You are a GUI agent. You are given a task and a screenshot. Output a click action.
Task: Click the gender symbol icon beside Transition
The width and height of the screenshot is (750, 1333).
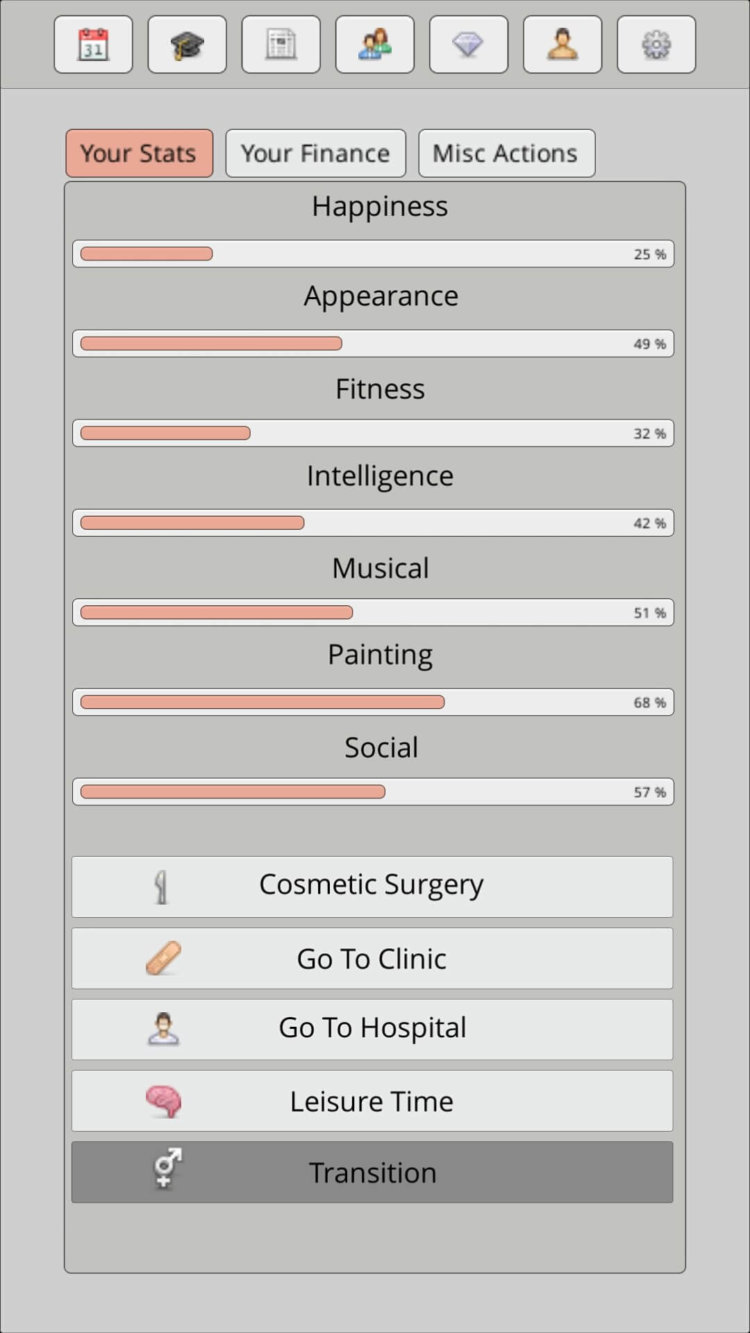coord(163,1172)
